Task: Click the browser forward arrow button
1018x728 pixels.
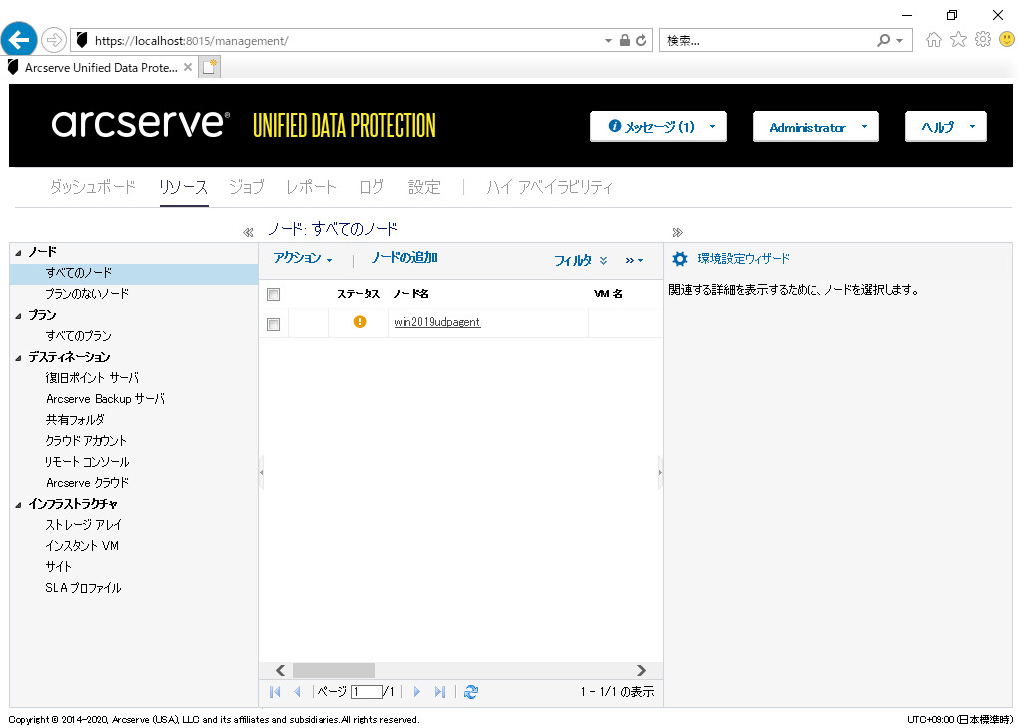Action: click(54, 40)
